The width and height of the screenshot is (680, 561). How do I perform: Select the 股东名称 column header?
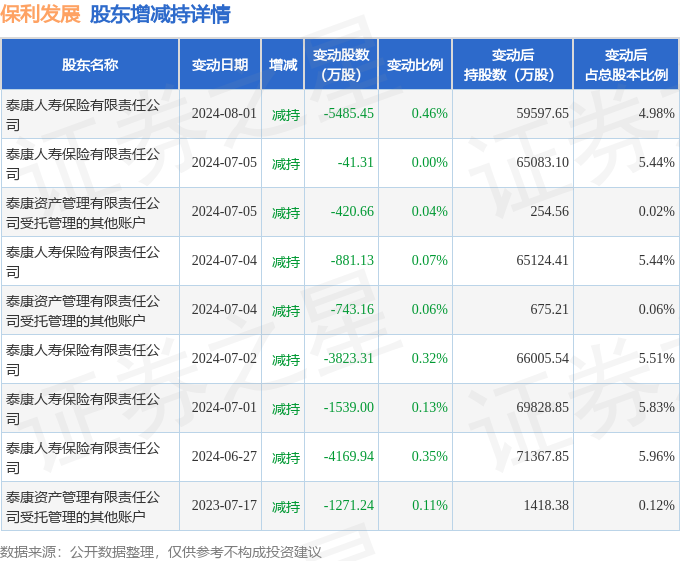[x=90, y=65]
